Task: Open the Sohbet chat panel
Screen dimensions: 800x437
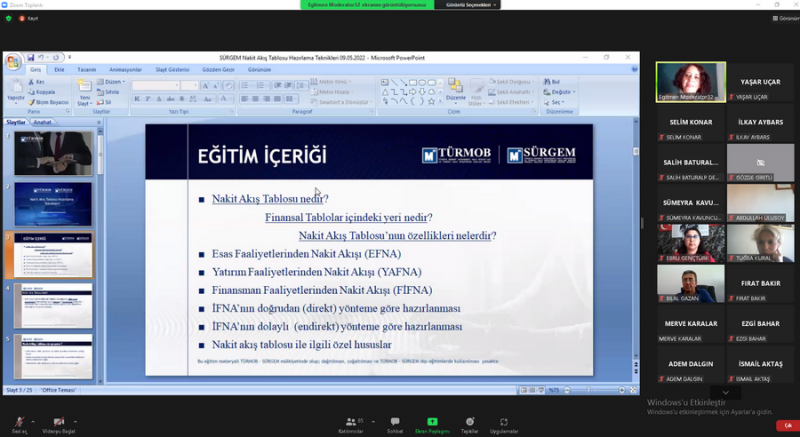Action: coord(395,422)
